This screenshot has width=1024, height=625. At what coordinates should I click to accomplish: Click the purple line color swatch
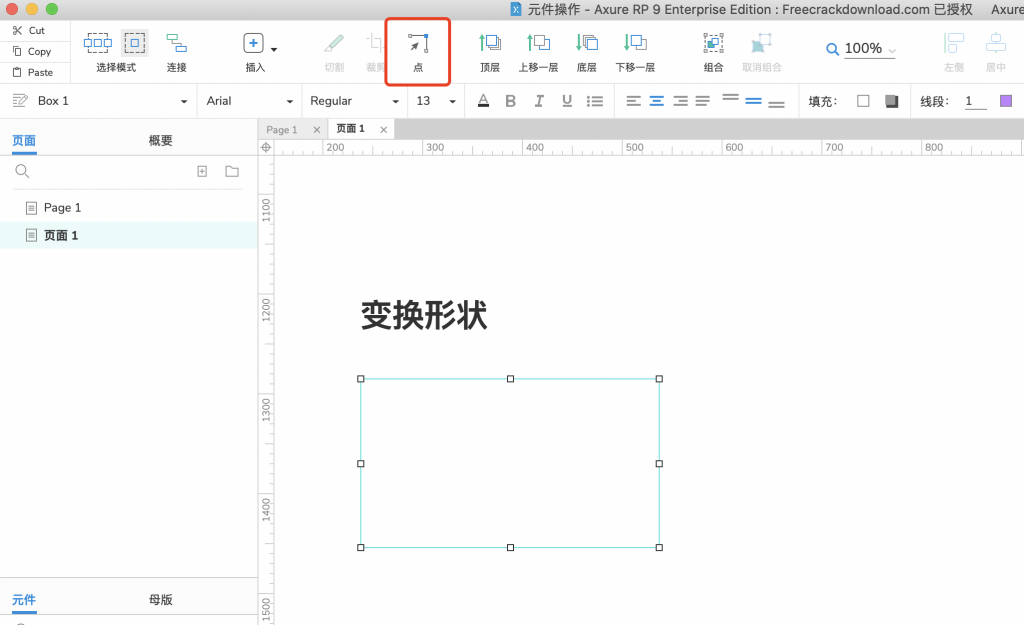tap(1006, 101)
